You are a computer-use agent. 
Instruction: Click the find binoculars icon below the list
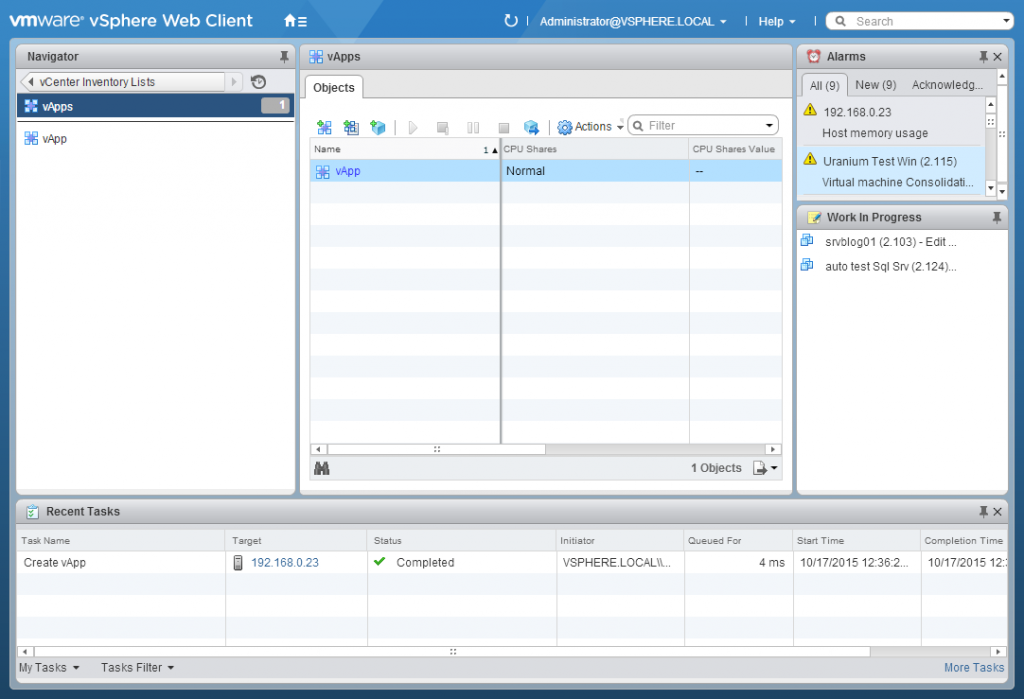[x=322, y=468]
